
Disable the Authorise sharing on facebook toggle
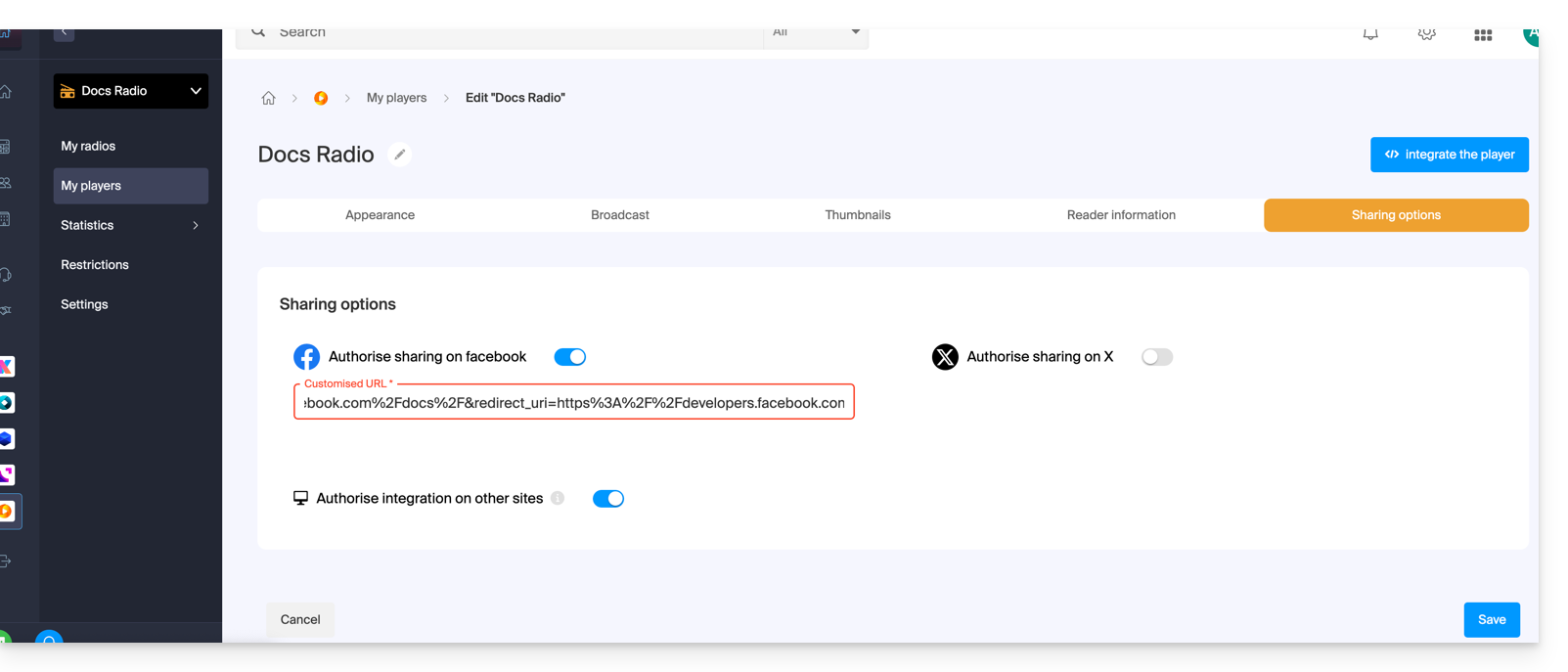[x=569, y=357]
